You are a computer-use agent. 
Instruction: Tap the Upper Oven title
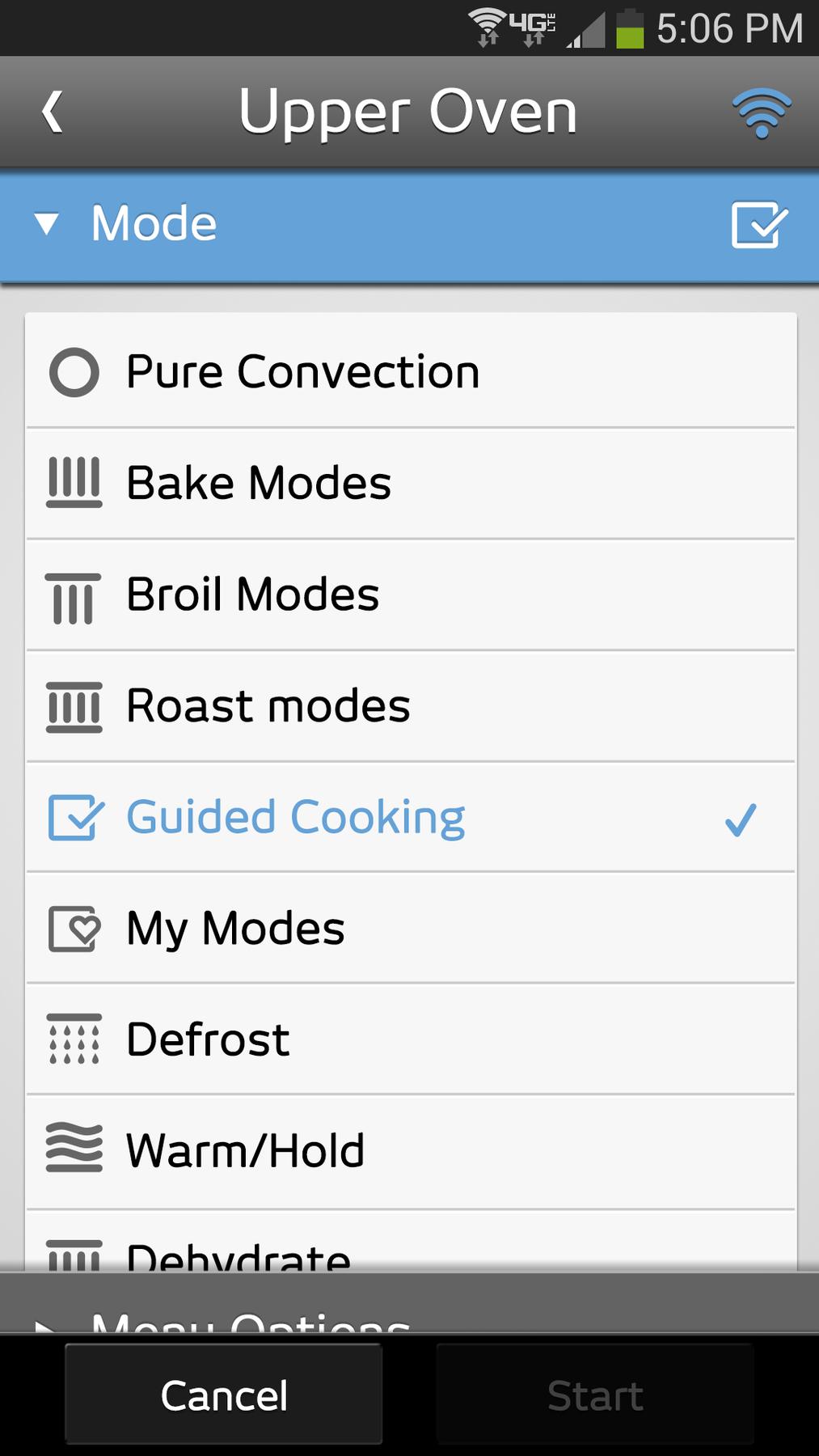click(x=408, y=112)
